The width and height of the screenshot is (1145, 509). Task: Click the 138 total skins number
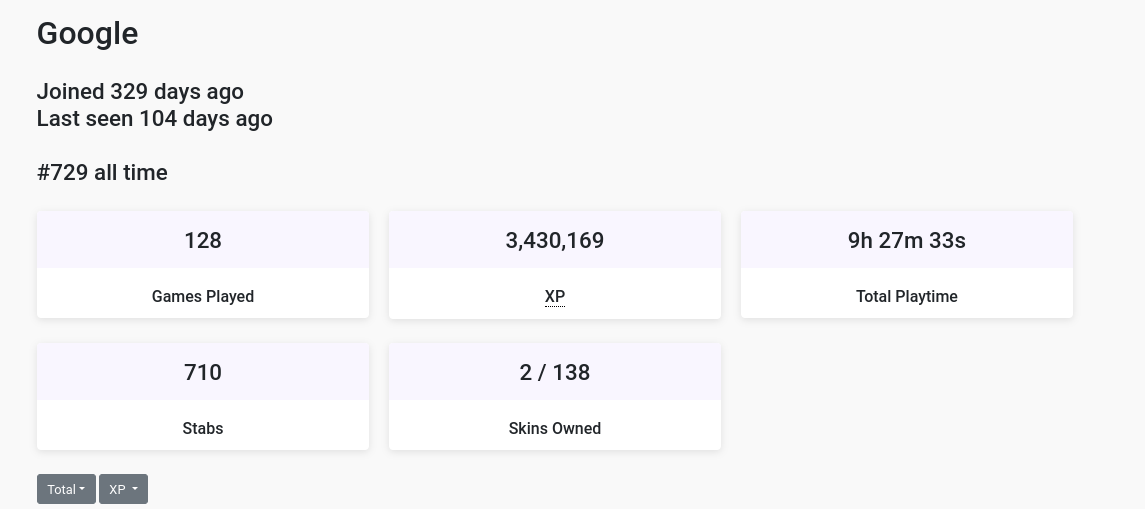pos(571,372)
